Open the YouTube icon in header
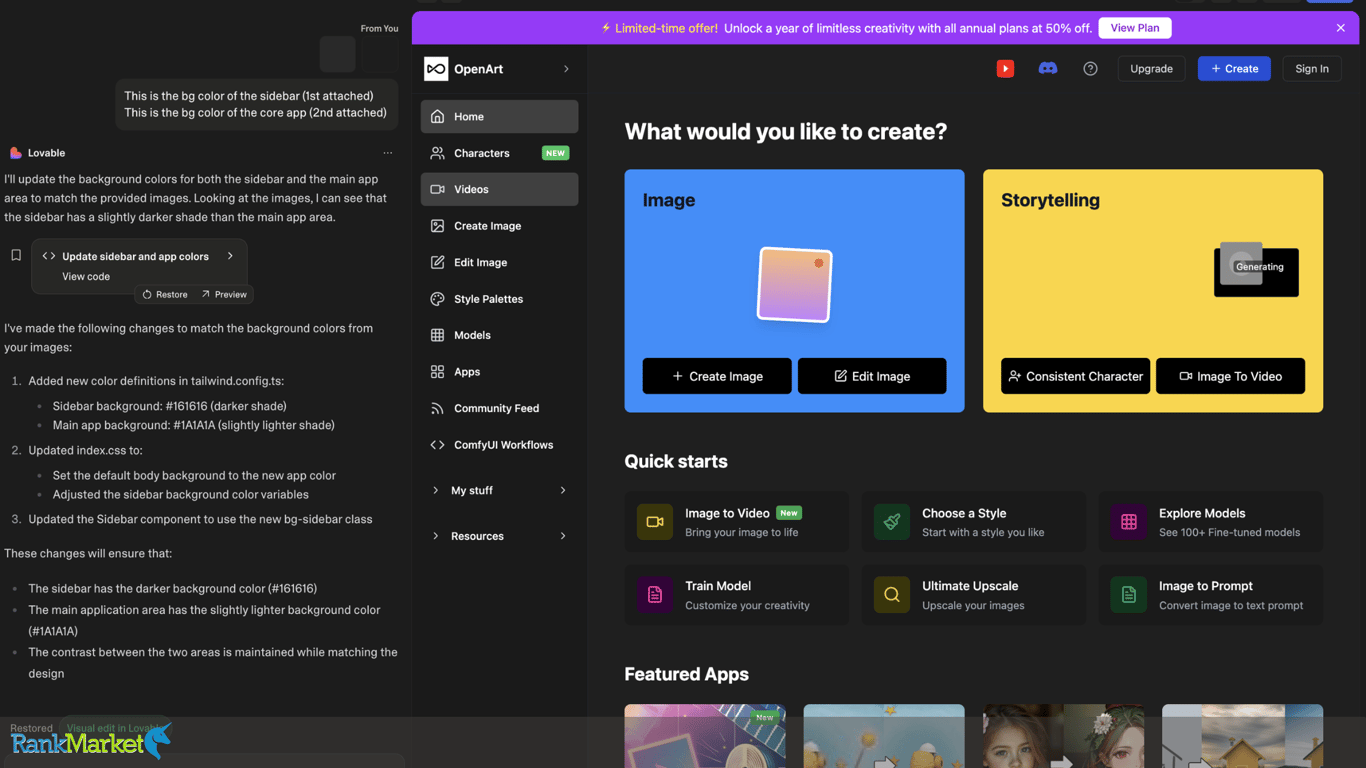The image size is (1366, 768). pos(1005,68)
